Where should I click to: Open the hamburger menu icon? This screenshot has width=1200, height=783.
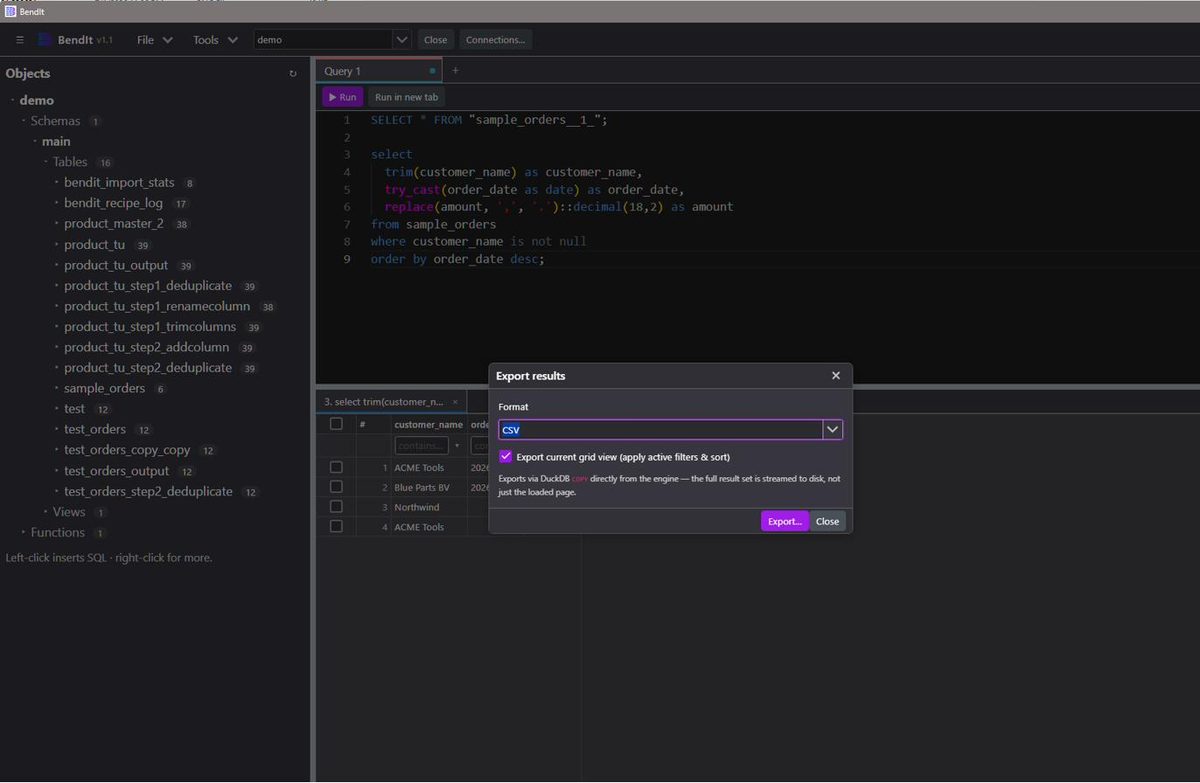pyautogui.click(x=20, y=40)
